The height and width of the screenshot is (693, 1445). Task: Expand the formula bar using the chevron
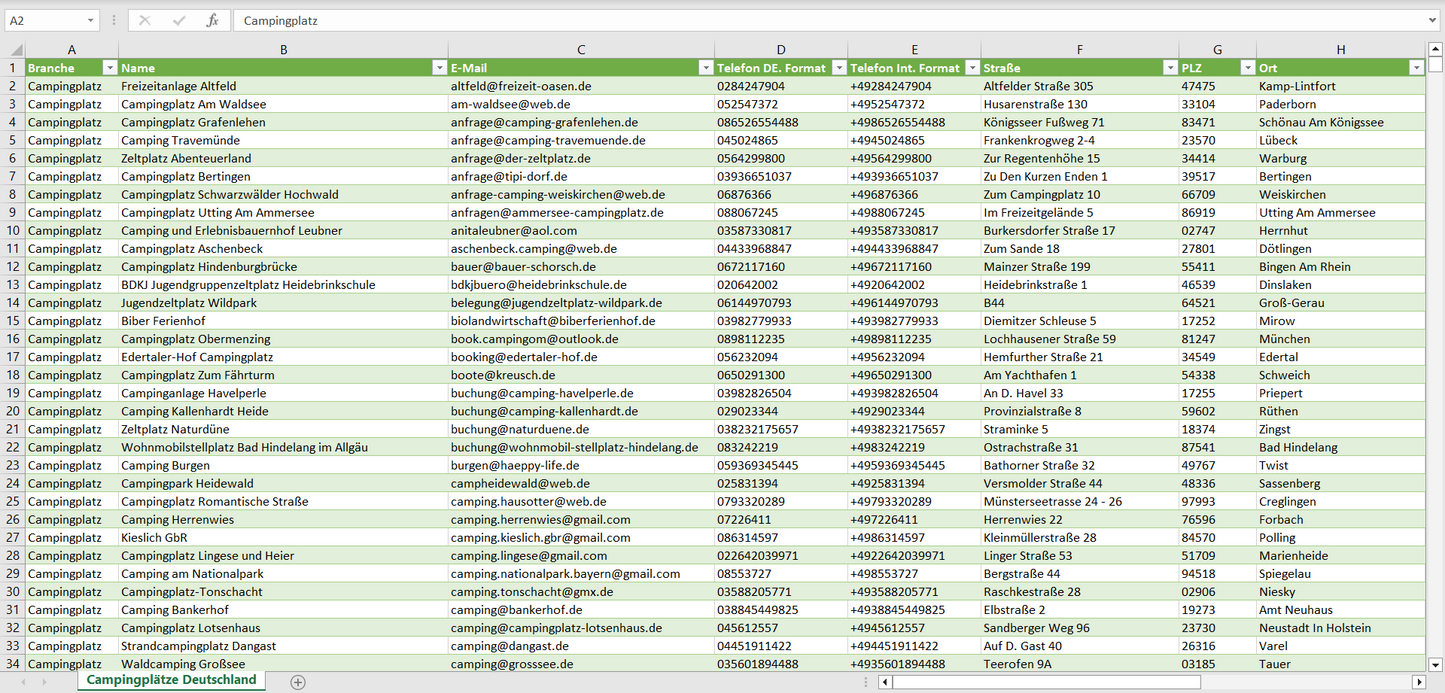[1433, 20]
